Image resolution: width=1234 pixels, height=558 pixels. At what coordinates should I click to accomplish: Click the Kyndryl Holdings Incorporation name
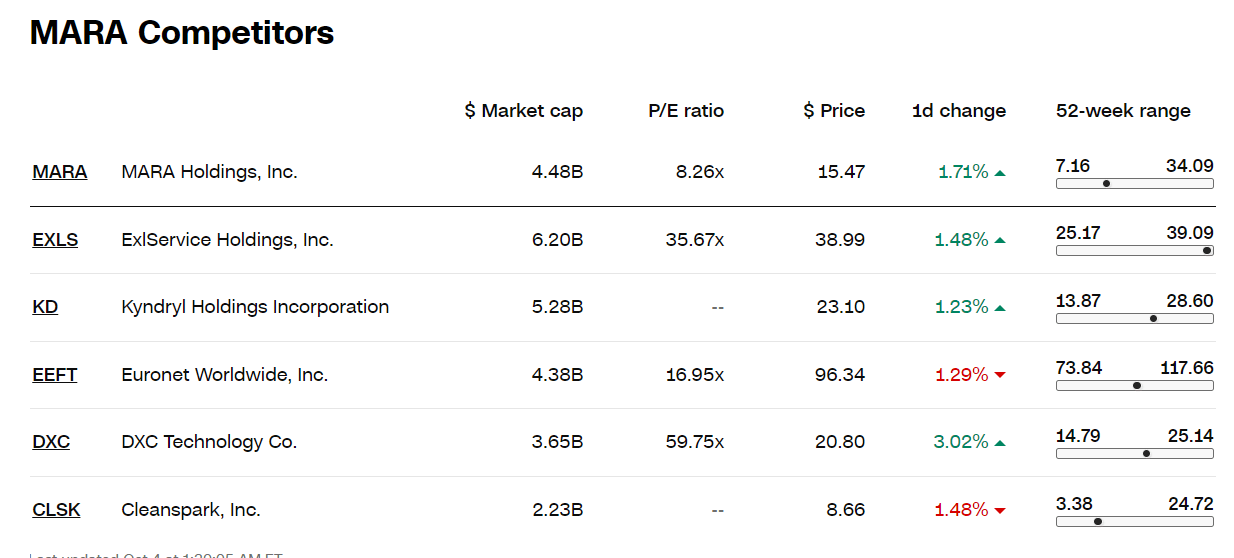255,307
